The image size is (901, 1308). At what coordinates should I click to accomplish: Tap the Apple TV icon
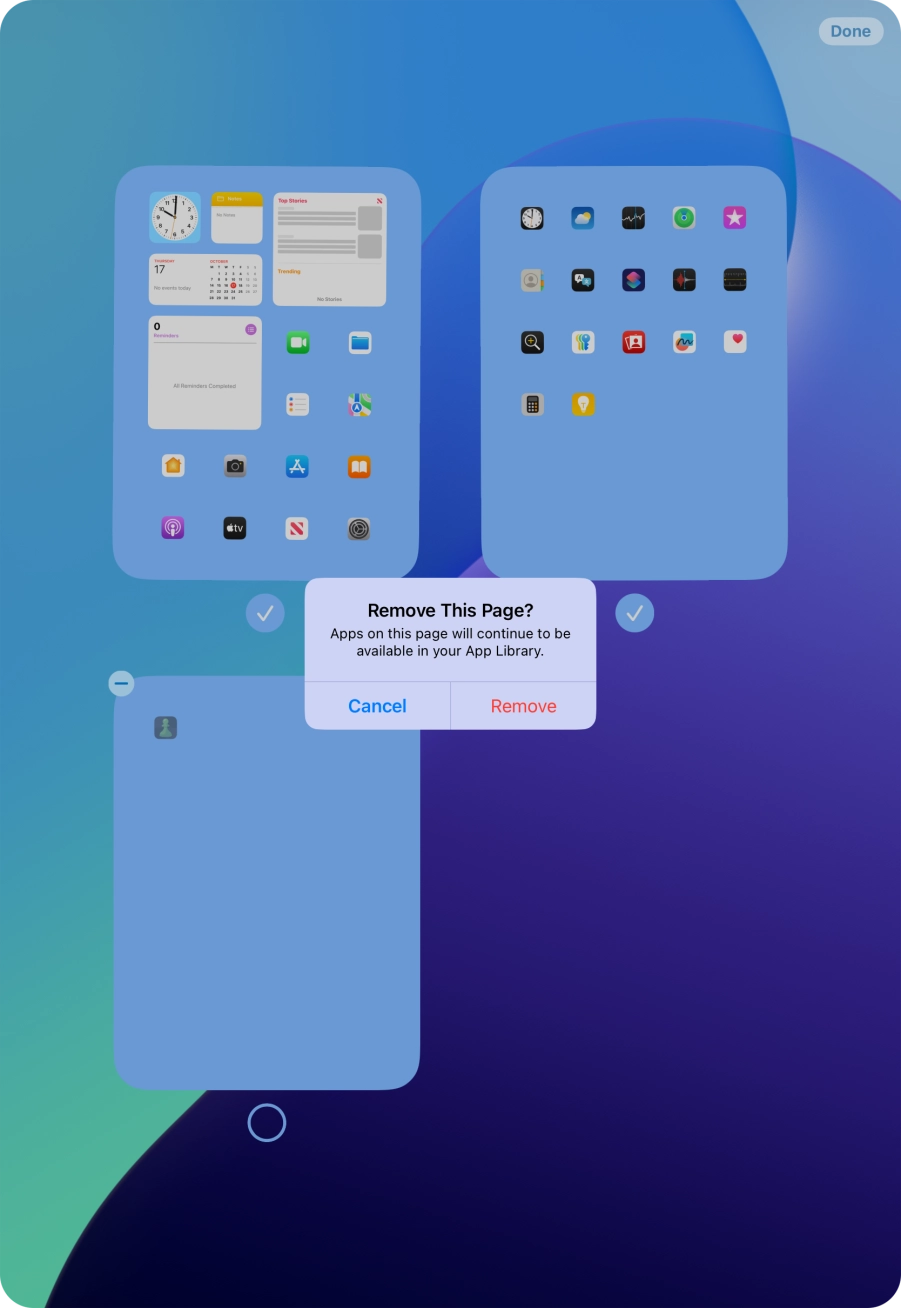pyautogui.click(x=234, y=528)
